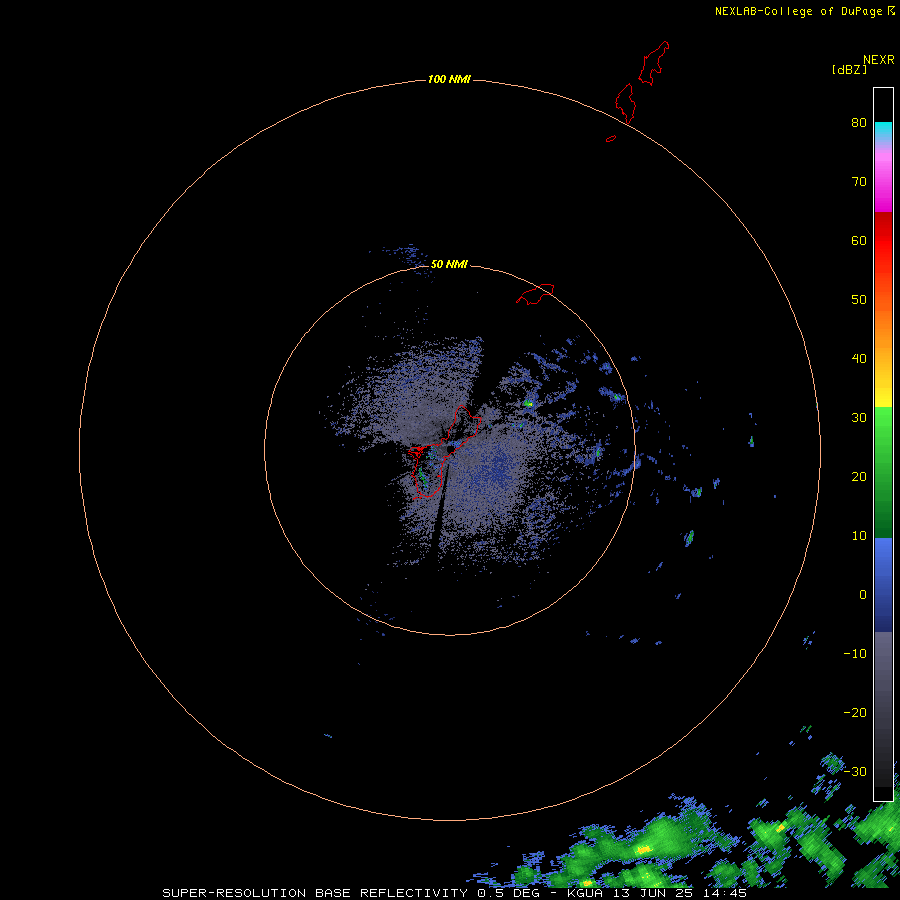
Task: Click the green band of the color bar
Action: point(883,472)
